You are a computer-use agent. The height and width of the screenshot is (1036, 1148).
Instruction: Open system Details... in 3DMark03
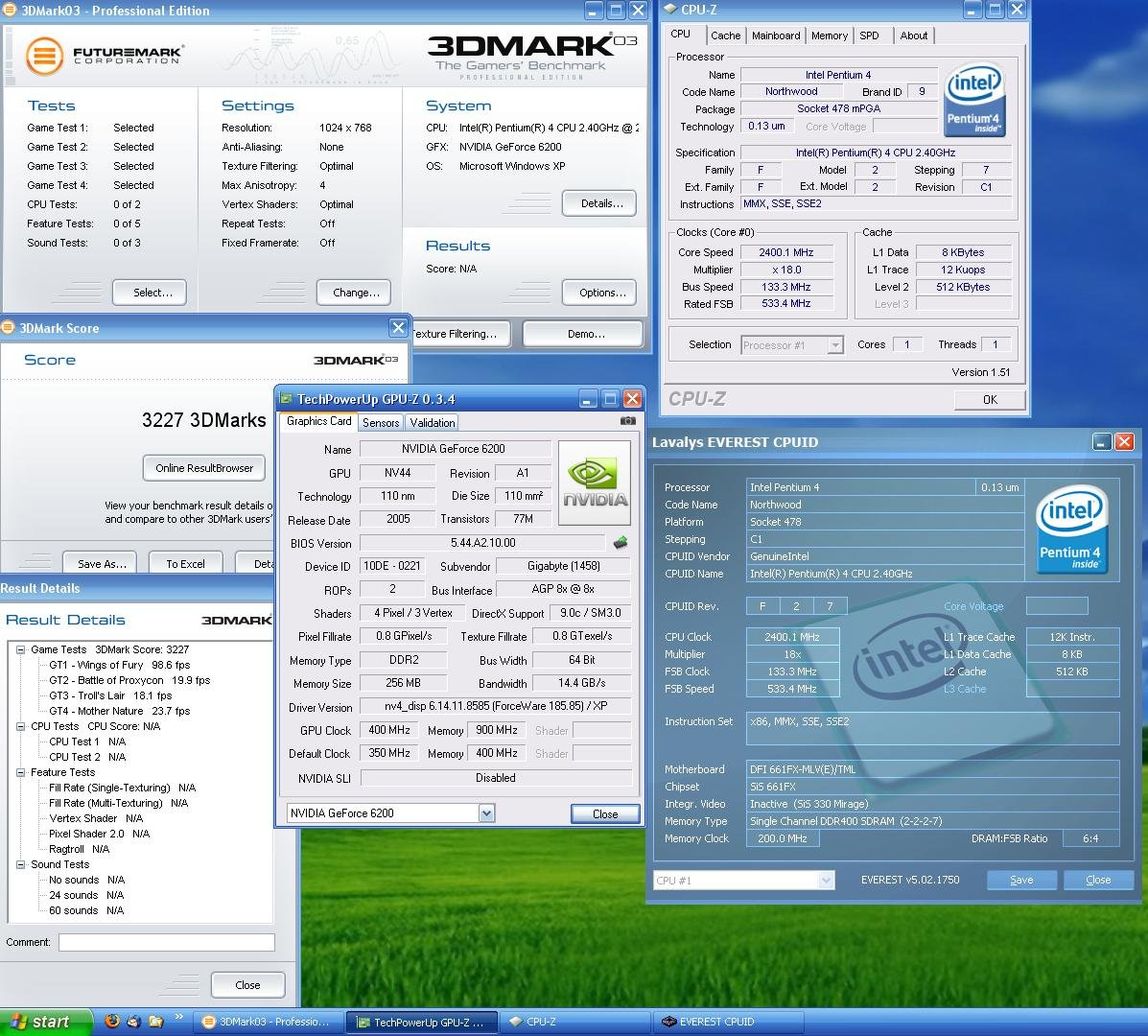pyautogui.click(x=598, y=203)
